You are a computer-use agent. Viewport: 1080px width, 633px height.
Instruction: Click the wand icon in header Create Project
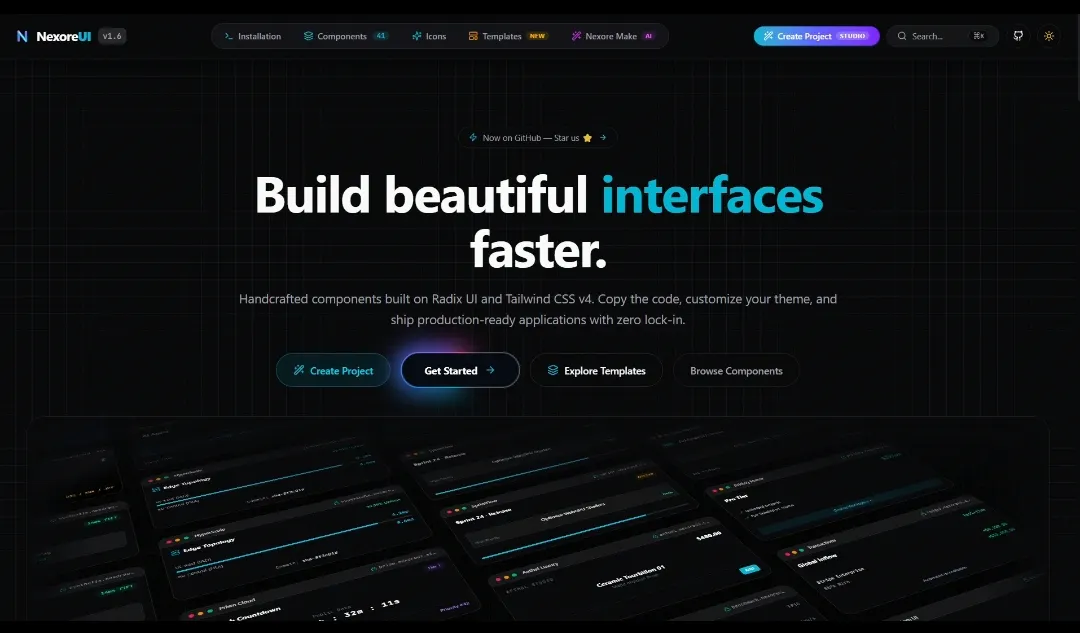(x=768, y=36)
